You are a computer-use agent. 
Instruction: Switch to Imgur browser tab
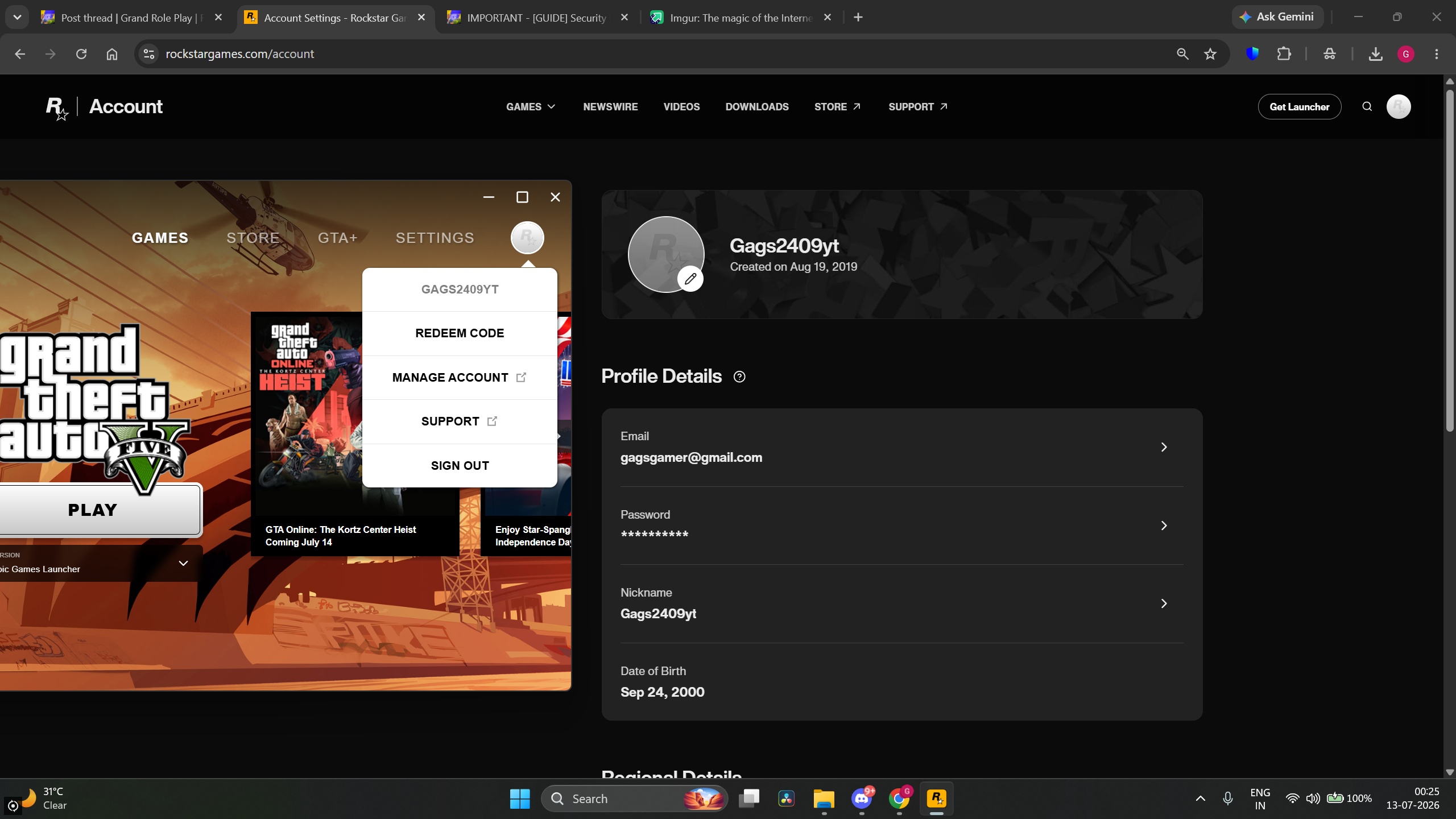click(739, 18)
